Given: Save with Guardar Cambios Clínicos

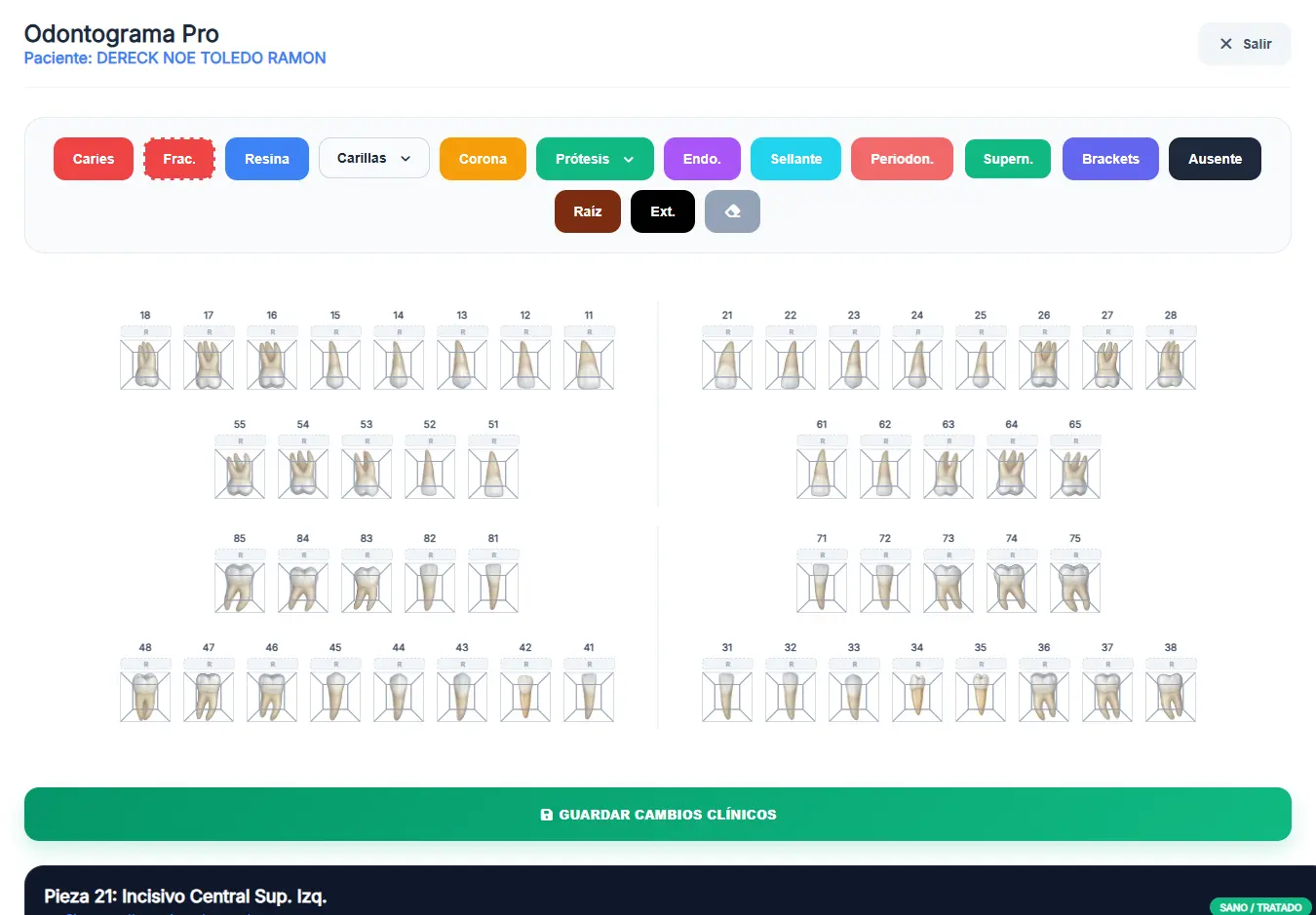Looking at the screenshot, I should [x=658, y=814].
